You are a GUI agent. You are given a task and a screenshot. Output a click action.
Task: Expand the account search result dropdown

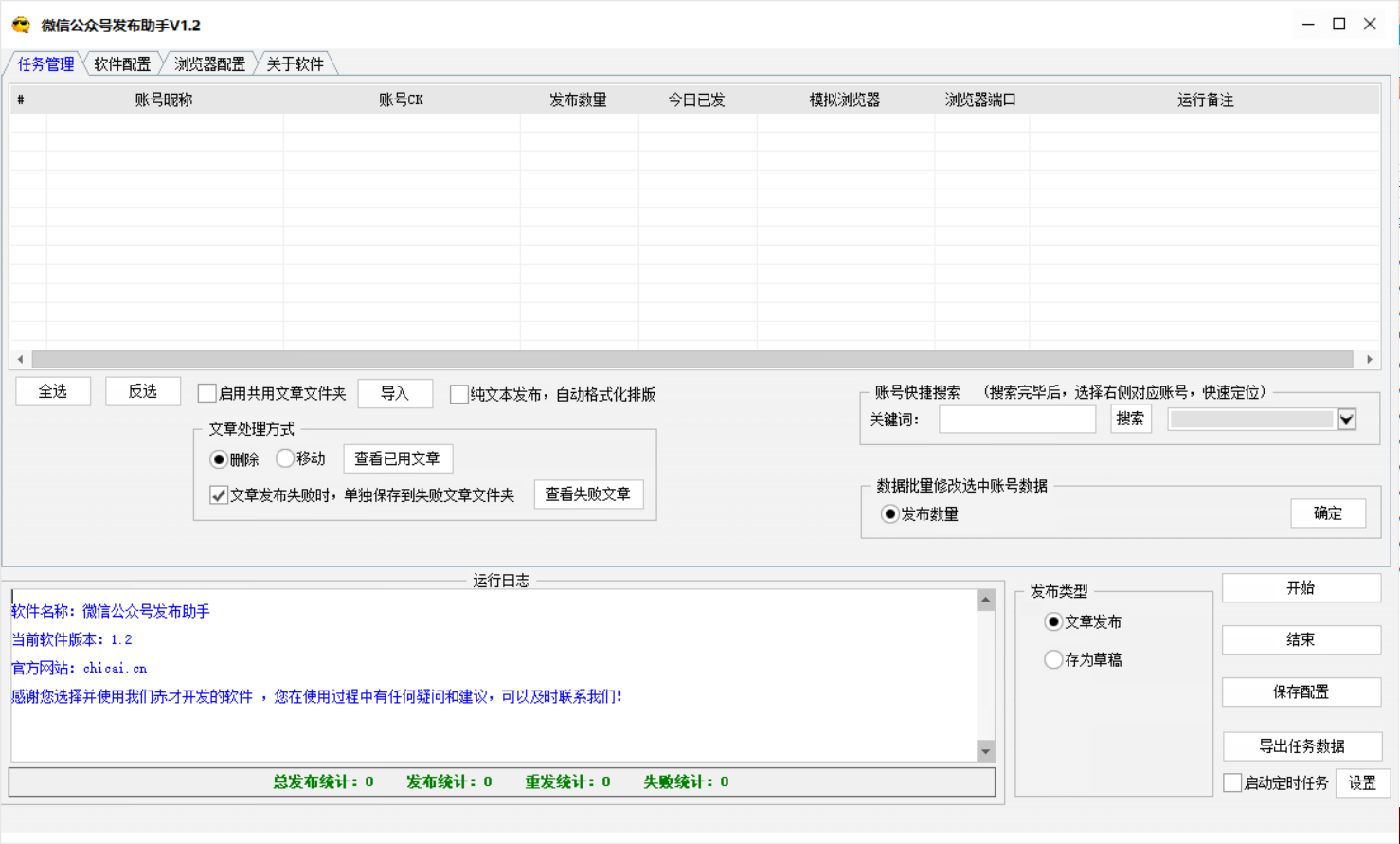[x=1347, y=420]
